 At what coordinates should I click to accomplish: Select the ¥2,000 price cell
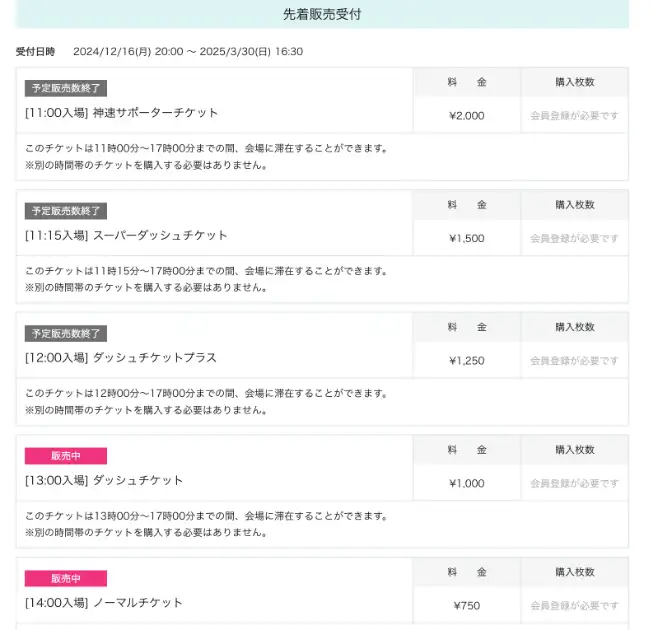point(467,116)
